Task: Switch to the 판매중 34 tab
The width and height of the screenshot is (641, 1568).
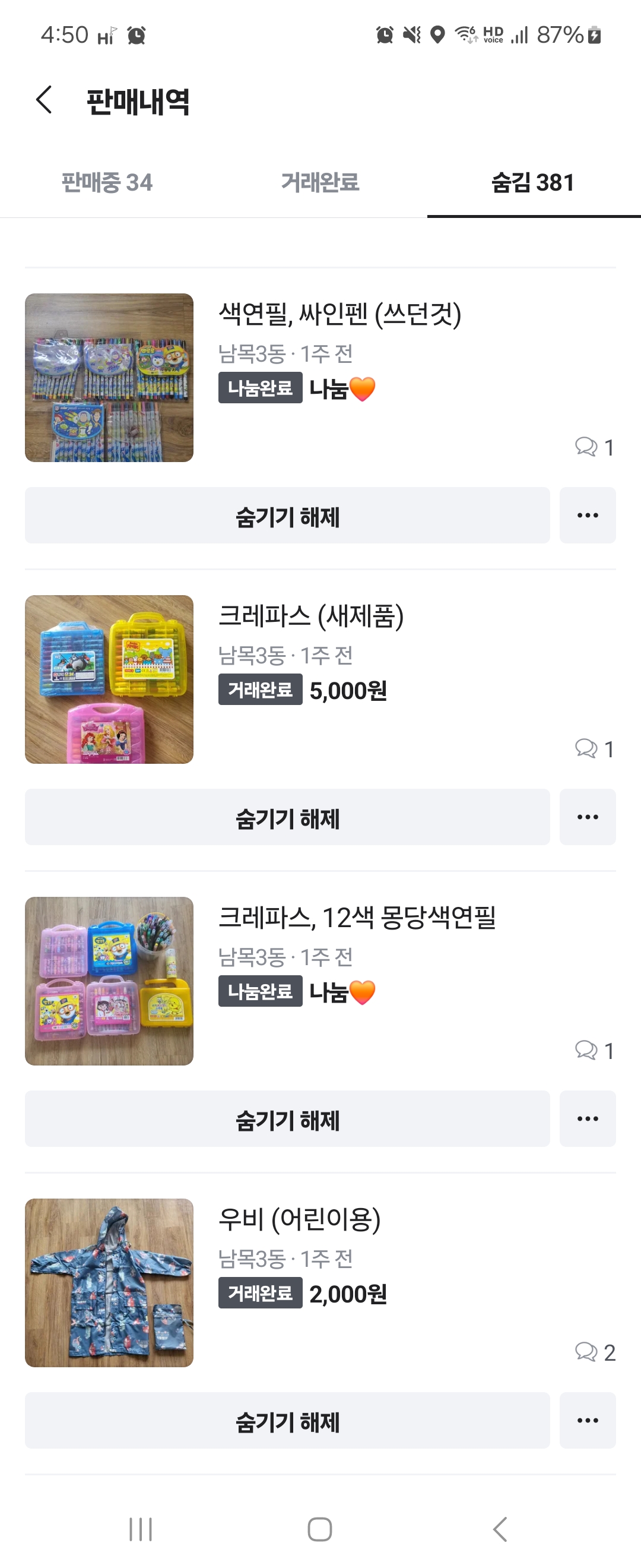Action: pyautogui.click(x=107, y=182)
